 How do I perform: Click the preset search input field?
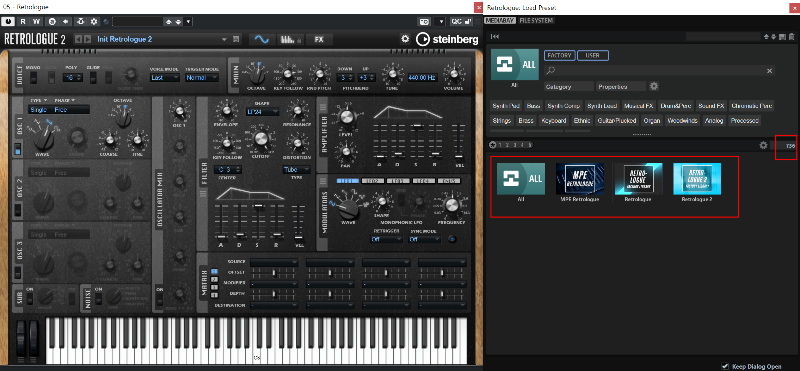pyautogui.click(x=656, y=70)
